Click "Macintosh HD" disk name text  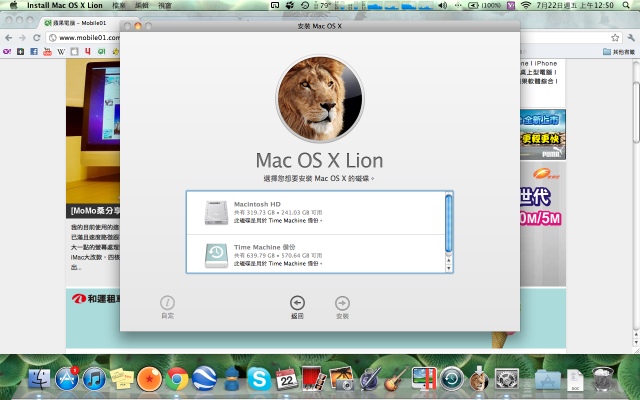(257, 204)
